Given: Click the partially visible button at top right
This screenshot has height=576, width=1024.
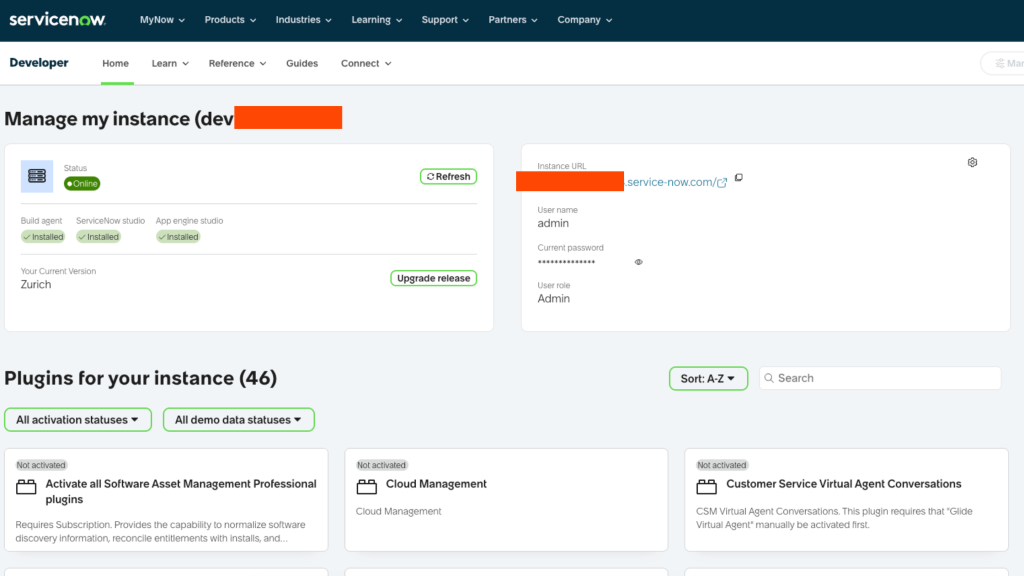Looking at the screenshot, I should point(1003,63).
